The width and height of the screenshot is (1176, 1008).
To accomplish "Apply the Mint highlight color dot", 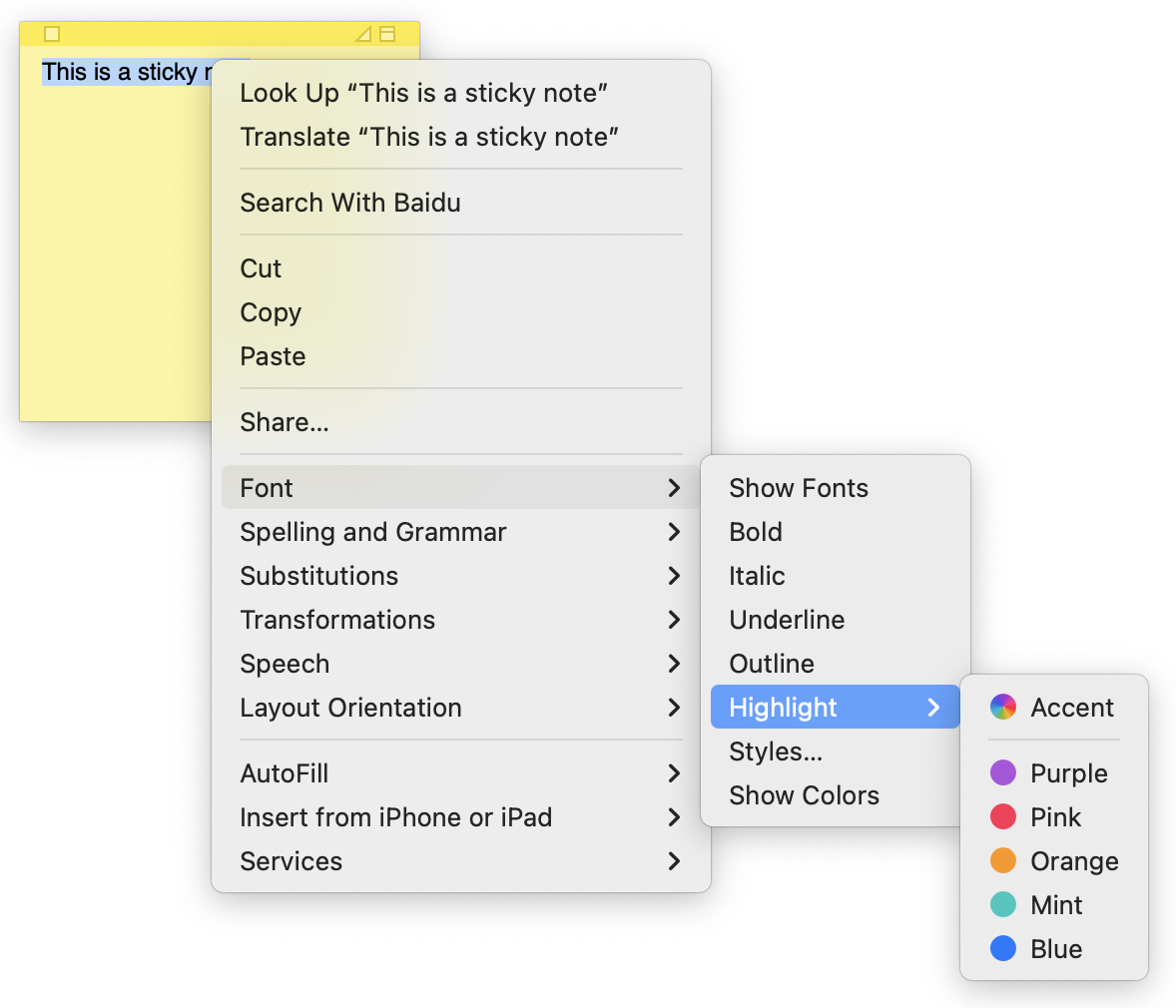I will tap(1002, 905).
